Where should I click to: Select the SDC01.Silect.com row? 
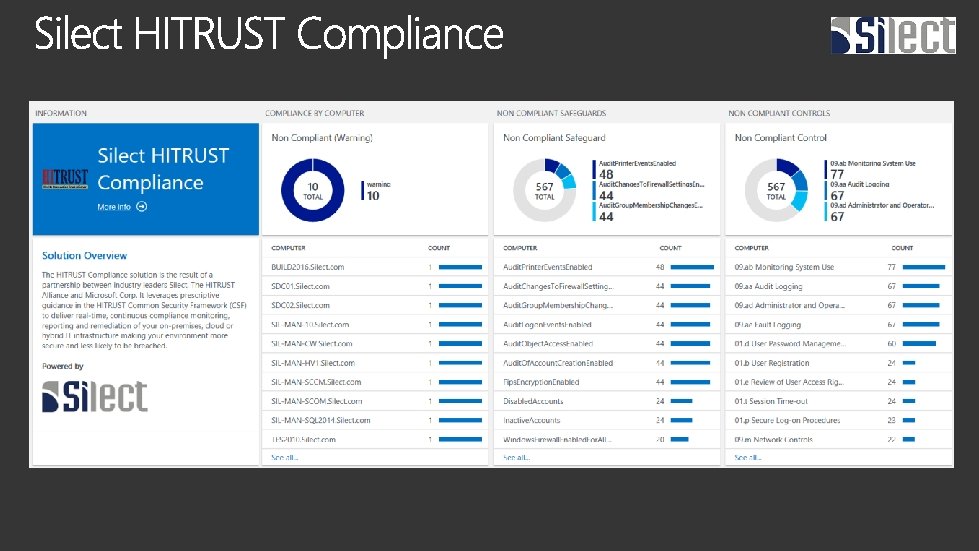(375, 286)
